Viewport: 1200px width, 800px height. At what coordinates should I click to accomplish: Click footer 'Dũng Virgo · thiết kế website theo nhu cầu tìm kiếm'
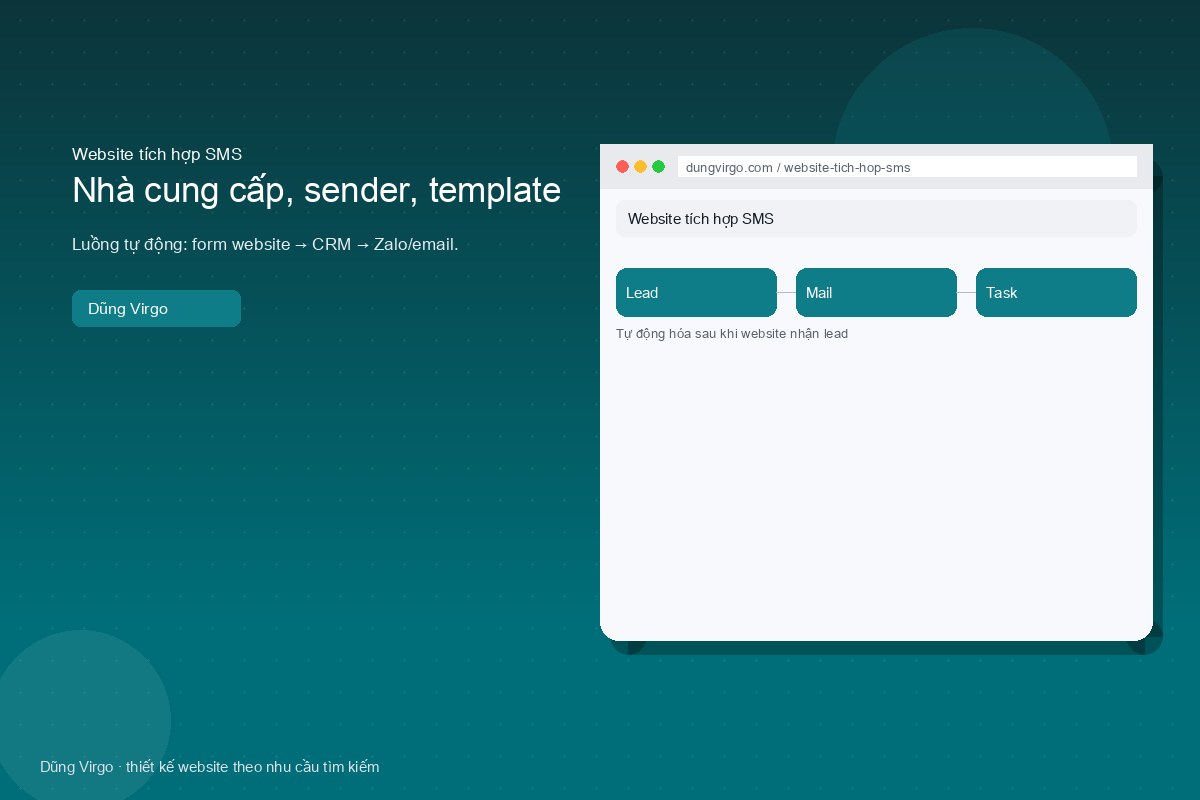point(210,767)
